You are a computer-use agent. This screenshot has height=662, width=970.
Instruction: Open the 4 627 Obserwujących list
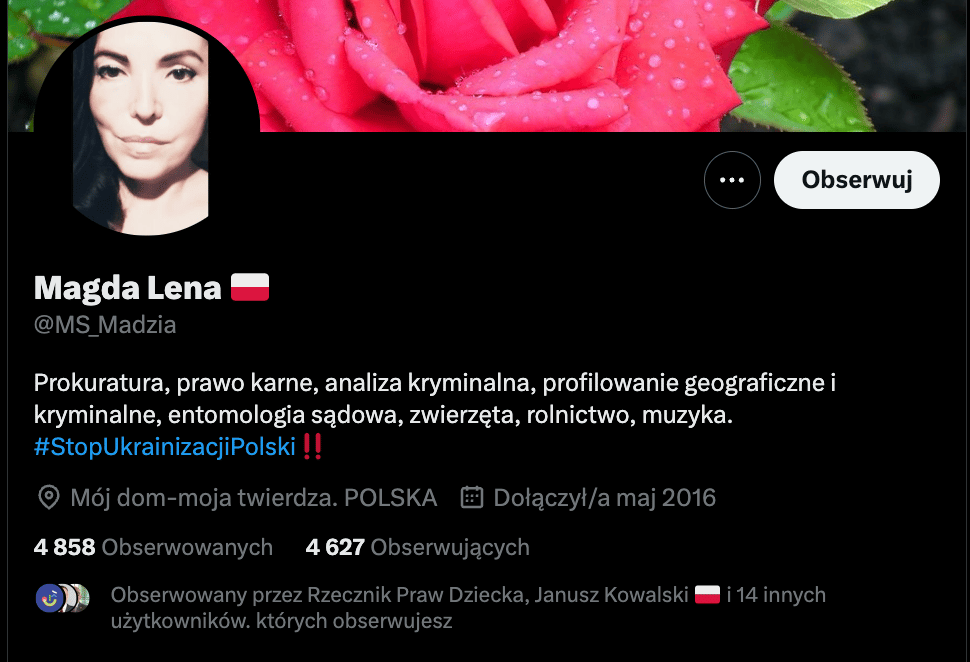(418, 548)
